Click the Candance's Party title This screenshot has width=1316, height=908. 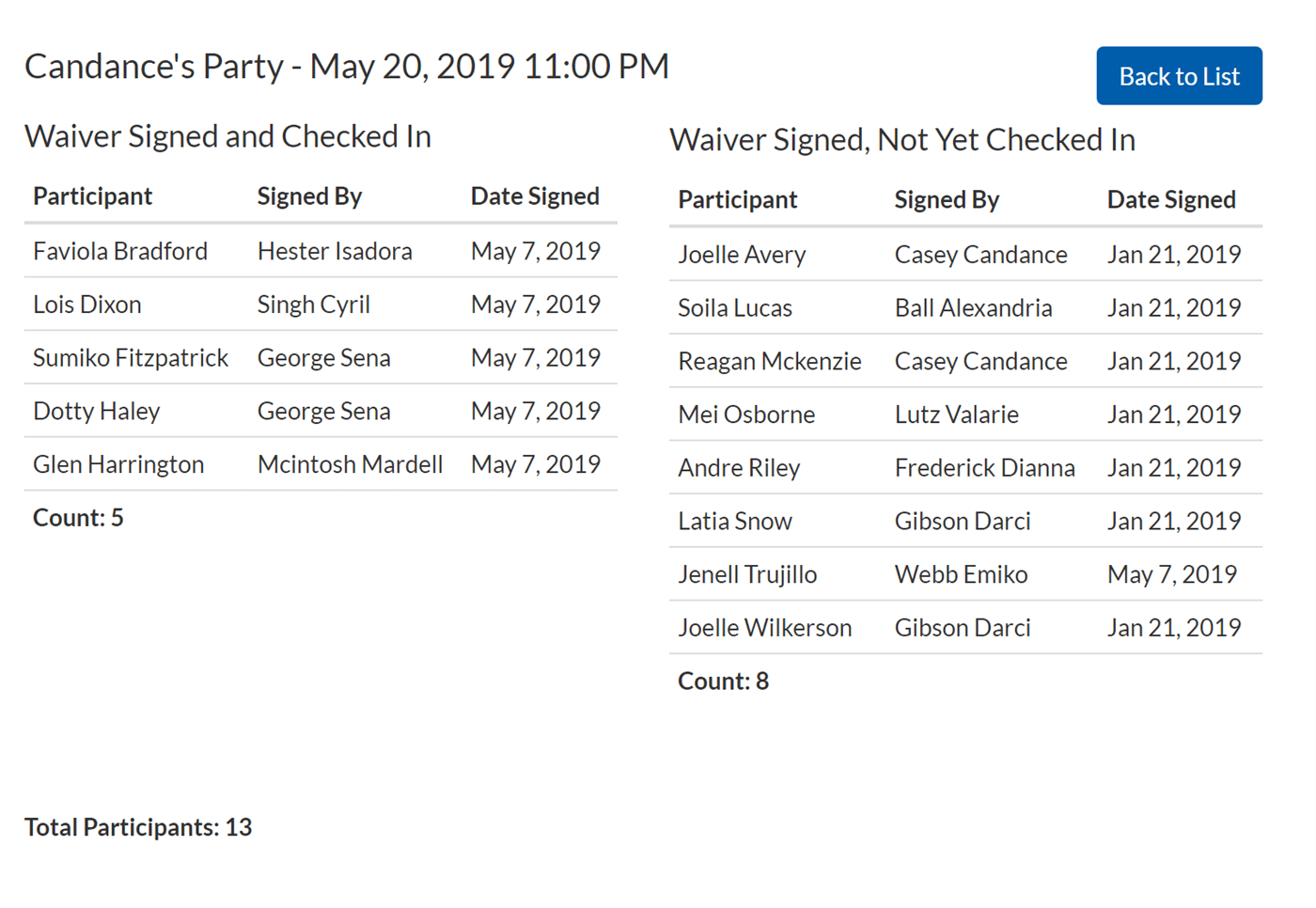point(347,66)
